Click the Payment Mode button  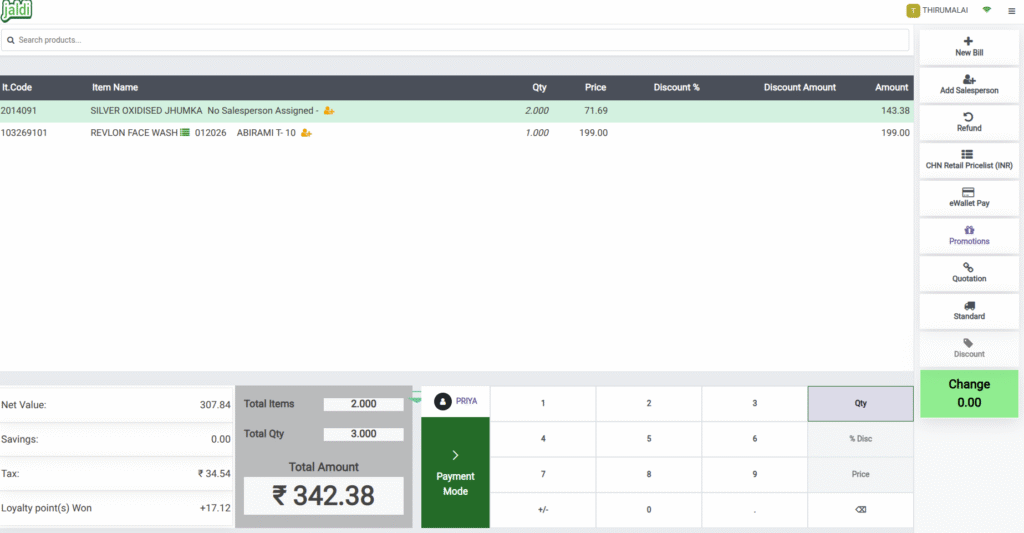[x=455, y=472]
